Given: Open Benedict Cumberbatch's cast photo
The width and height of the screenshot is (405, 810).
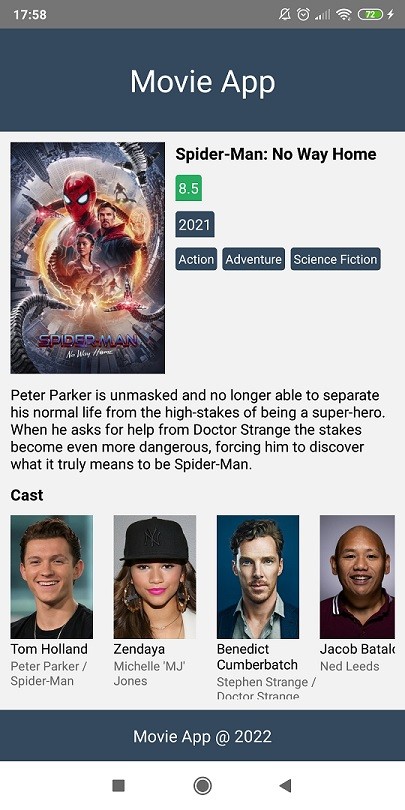Looking at the screenshot, I should pyautogui.click(x=258, y=577).
